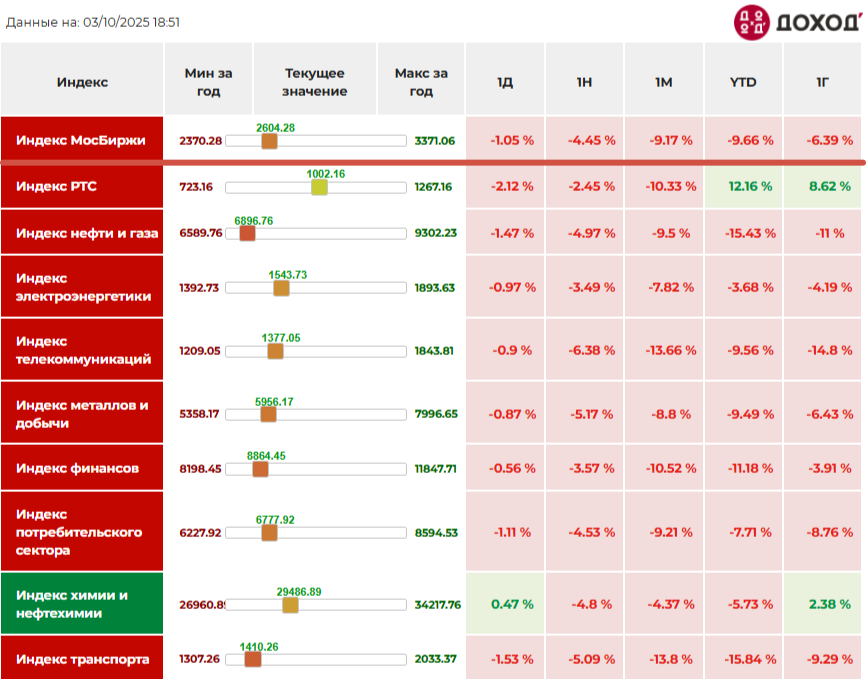
Task: Click МосБиржи yearly minimum 2370.28
Action: [200, 141]
